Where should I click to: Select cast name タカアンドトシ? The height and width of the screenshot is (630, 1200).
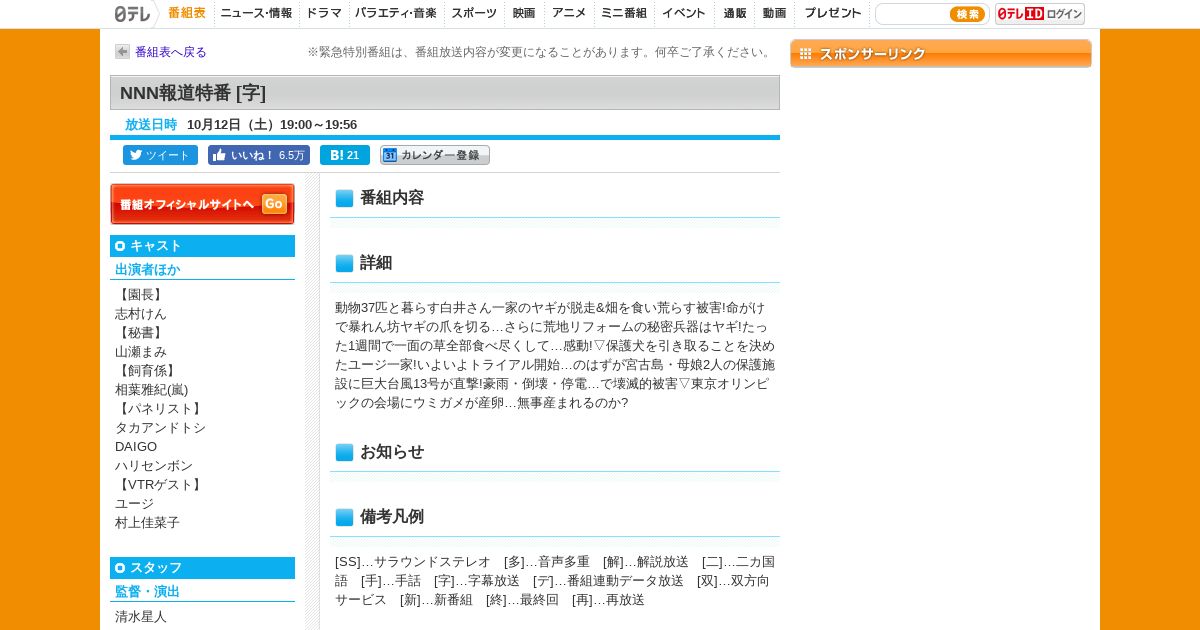[160, 428]
